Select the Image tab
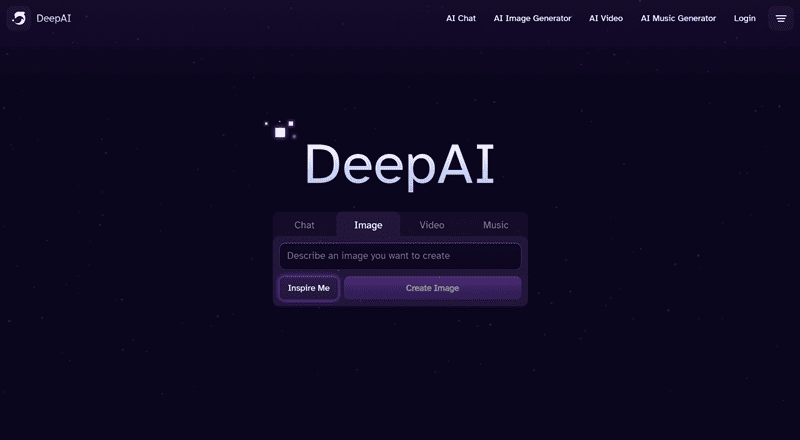This screenshot has height=440, width=800. click(x=368, y=225)
